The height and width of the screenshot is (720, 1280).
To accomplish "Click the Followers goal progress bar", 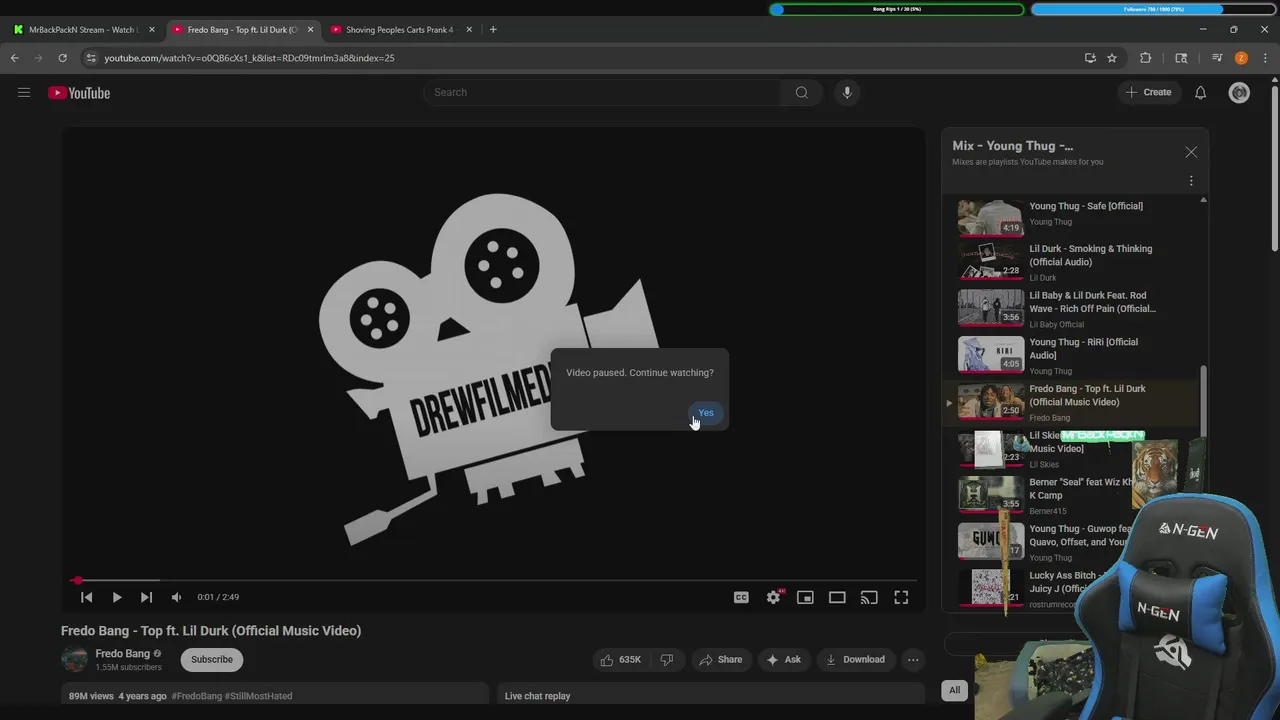I will click(1153, 9).
